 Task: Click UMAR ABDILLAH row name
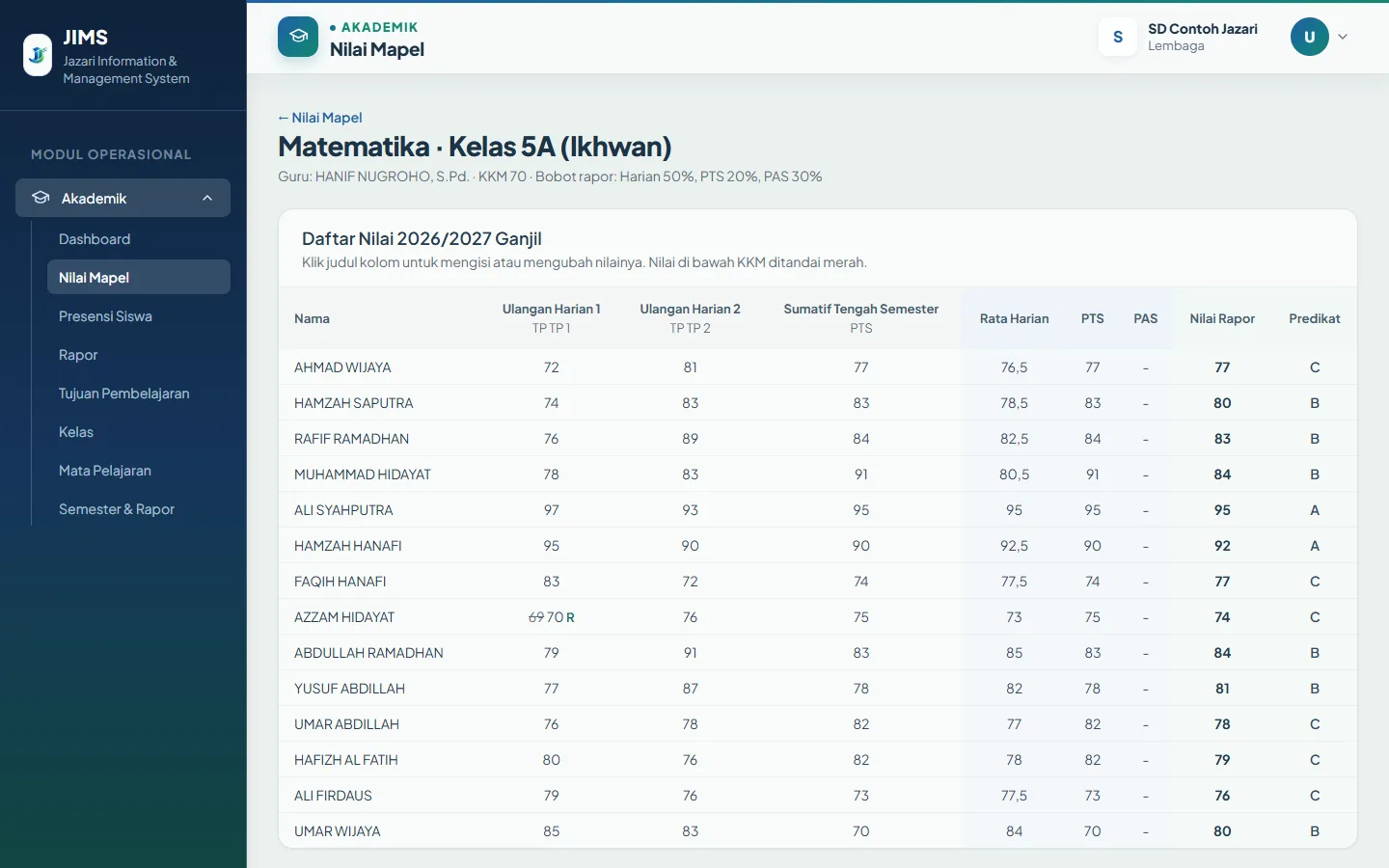point(346,724)
